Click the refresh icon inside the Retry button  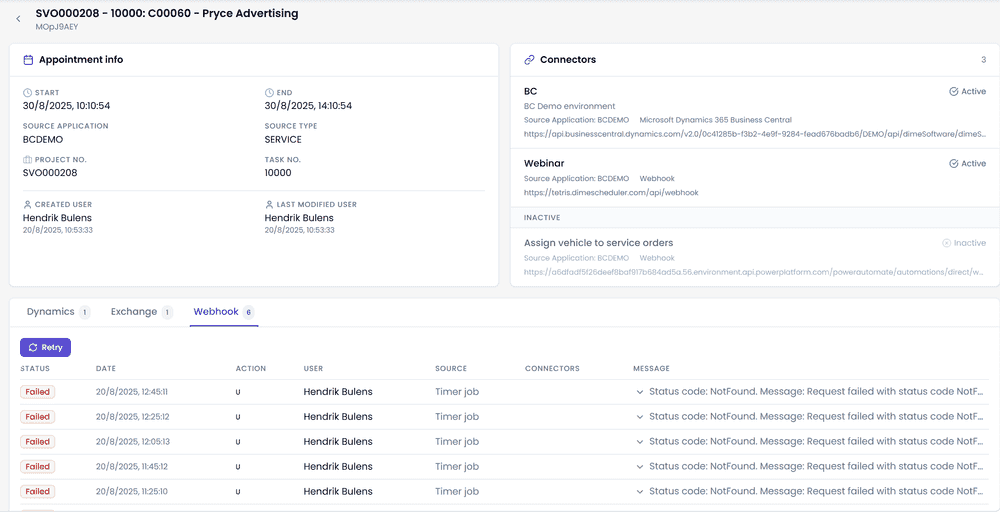coord(33,348)
